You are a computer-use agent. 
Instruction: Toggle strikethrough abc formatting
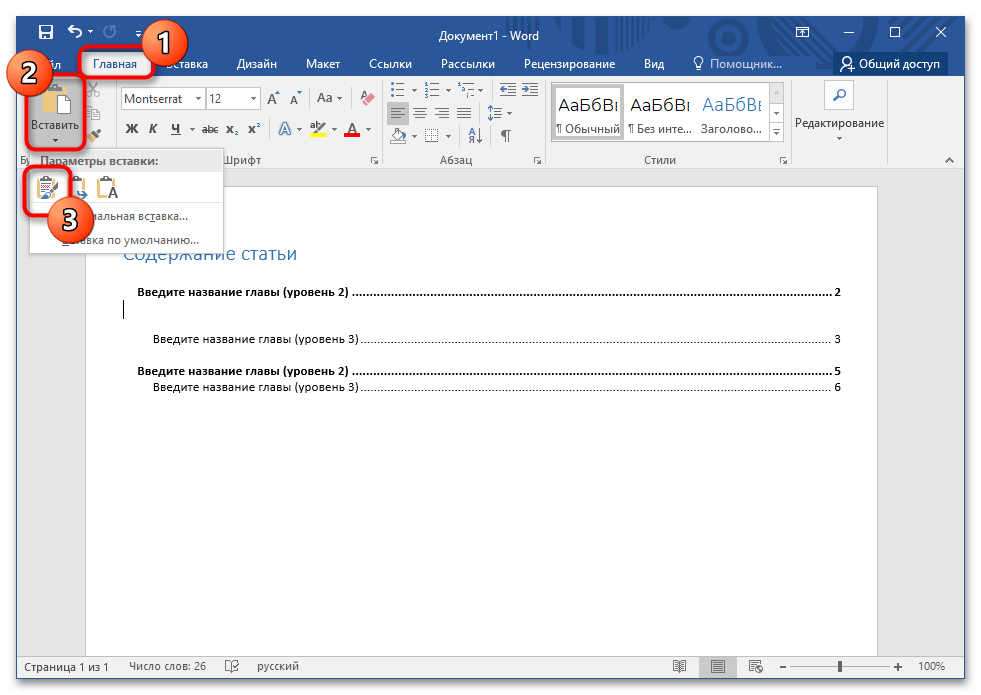pos(209,129)
